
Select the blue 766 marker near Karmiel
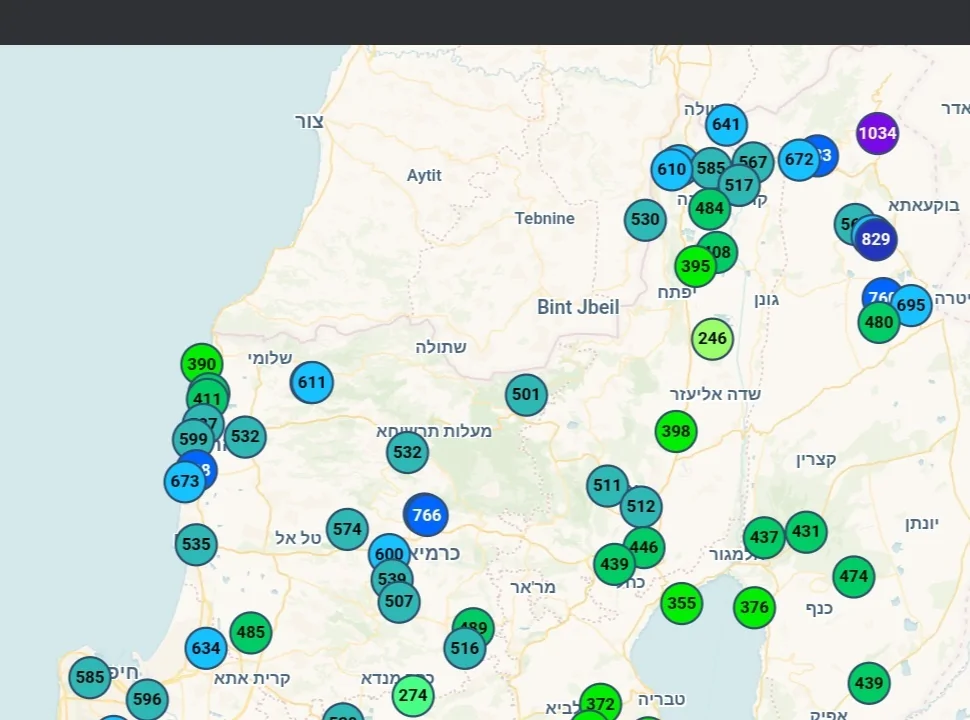tap(426, 515)
